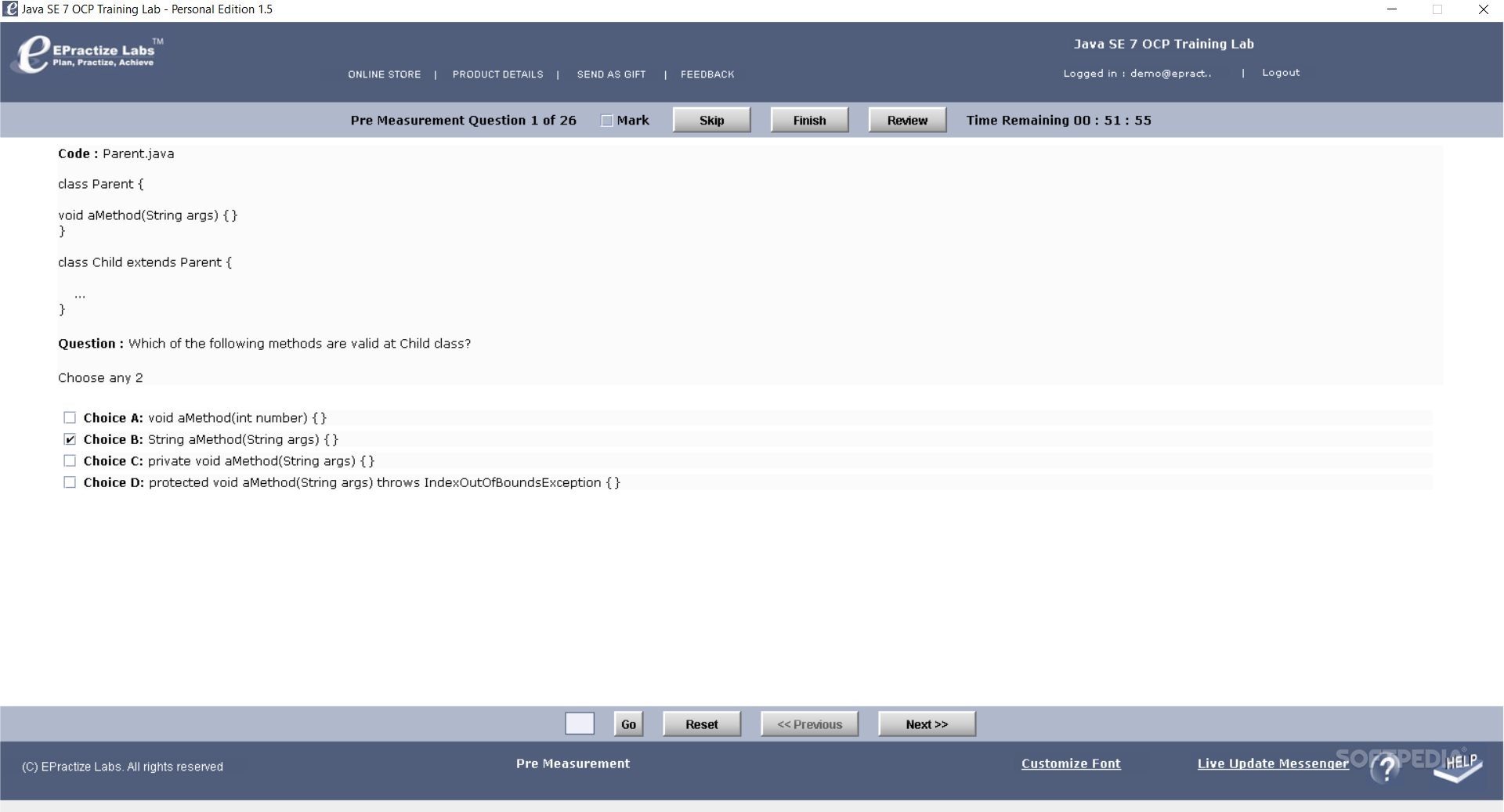Click 'Time Remaining' timer text
Image resolution: width=1504 pixels, height=812 pixels.
[1058, 121]
